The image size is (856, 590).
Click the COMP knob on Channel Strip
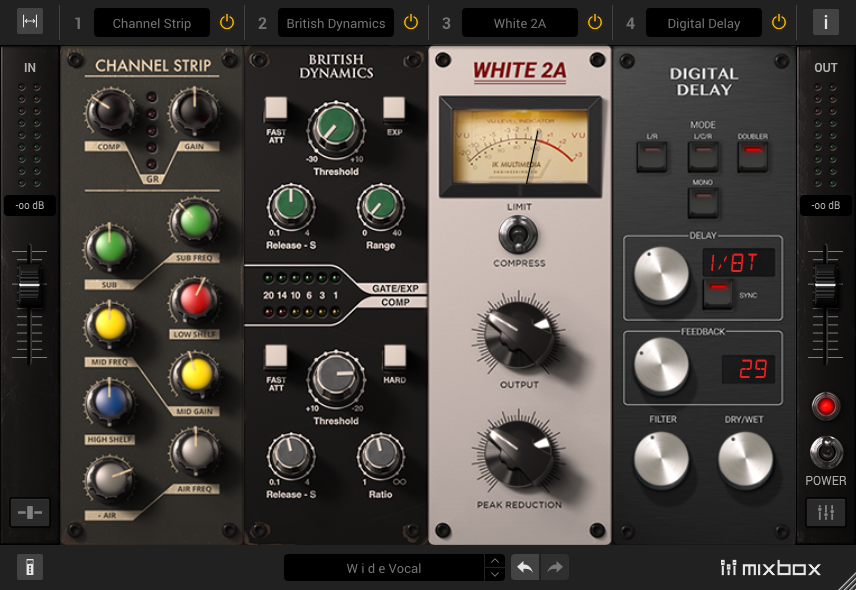tap(109, 112)
